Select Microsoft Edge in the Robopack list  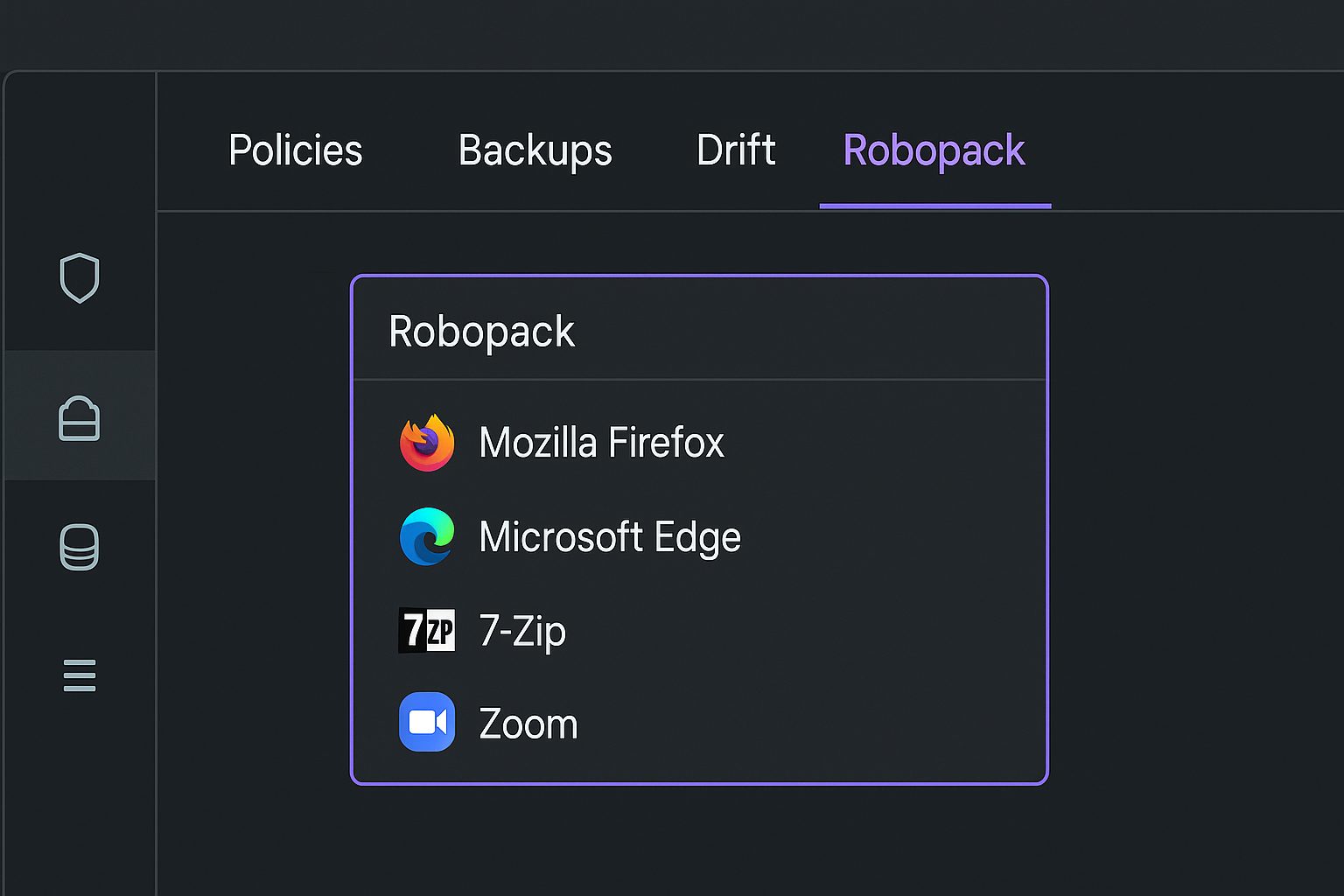click(x=609, y=536)
